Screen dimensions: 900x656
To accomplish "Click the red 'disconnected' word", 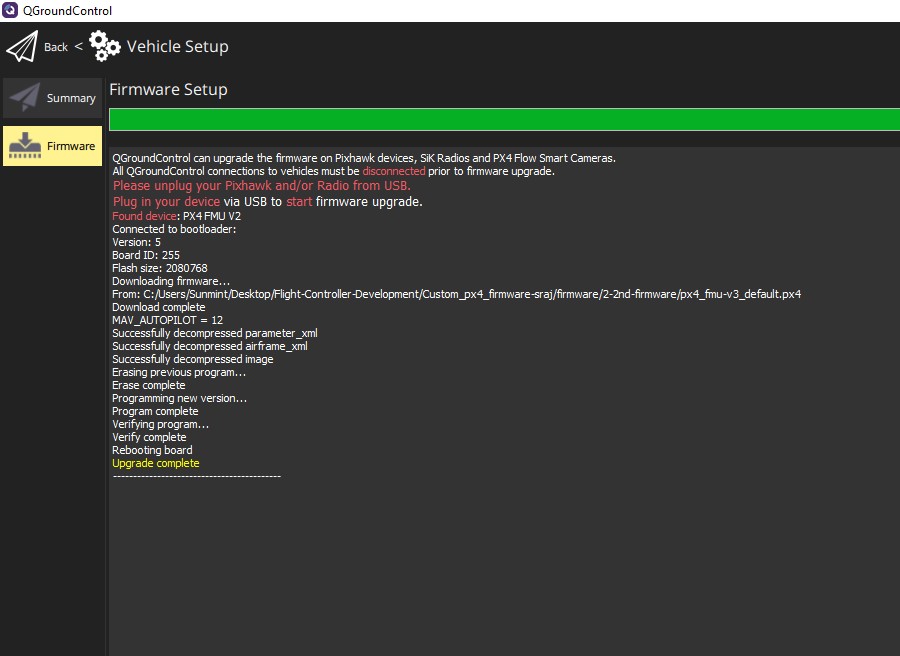I will [393, 171].
